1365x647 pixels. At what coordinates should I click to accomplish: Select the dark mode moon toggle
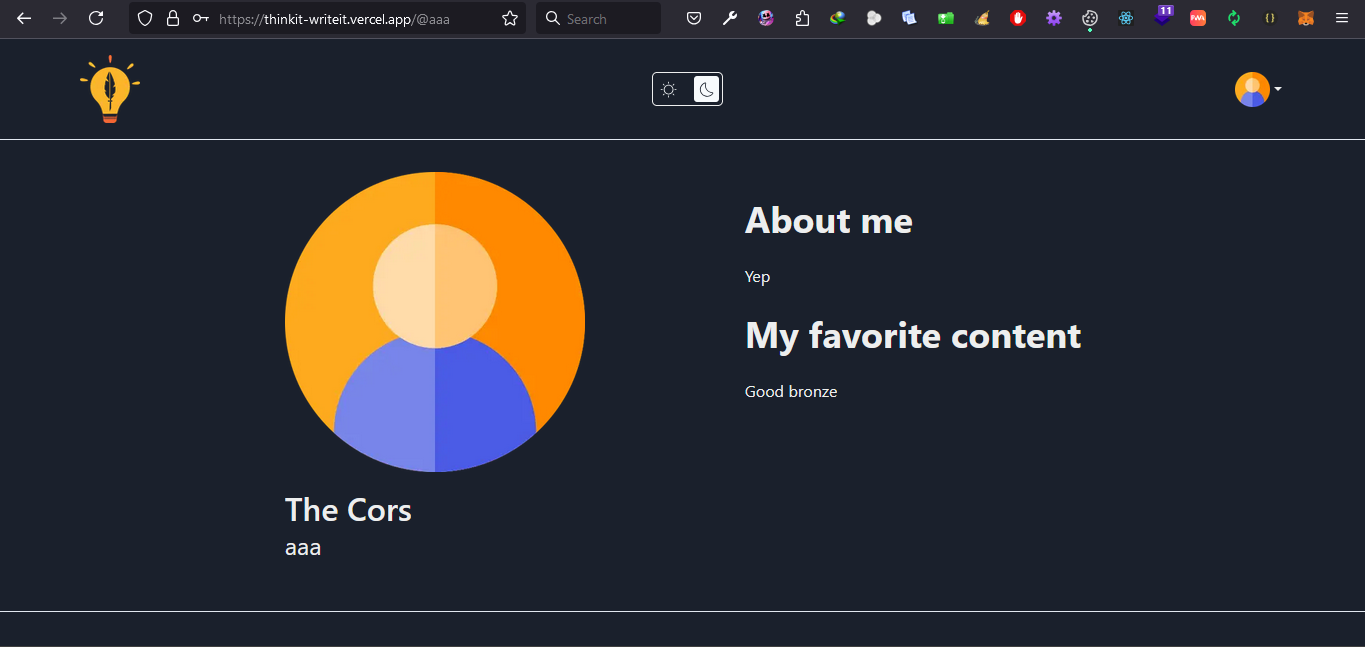coord(706,89)
